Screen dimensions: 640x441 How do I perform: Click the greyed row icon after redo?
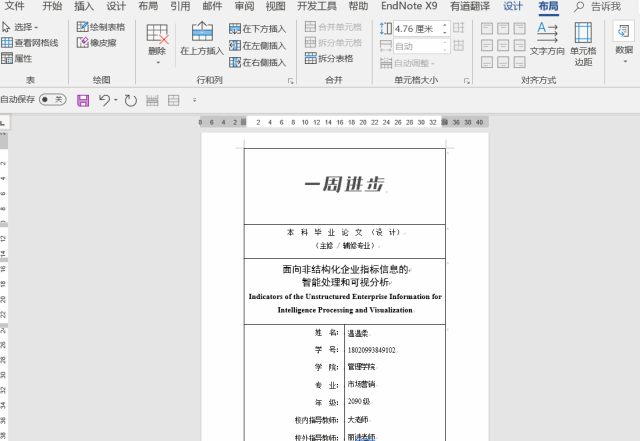[x=152, y=100]
